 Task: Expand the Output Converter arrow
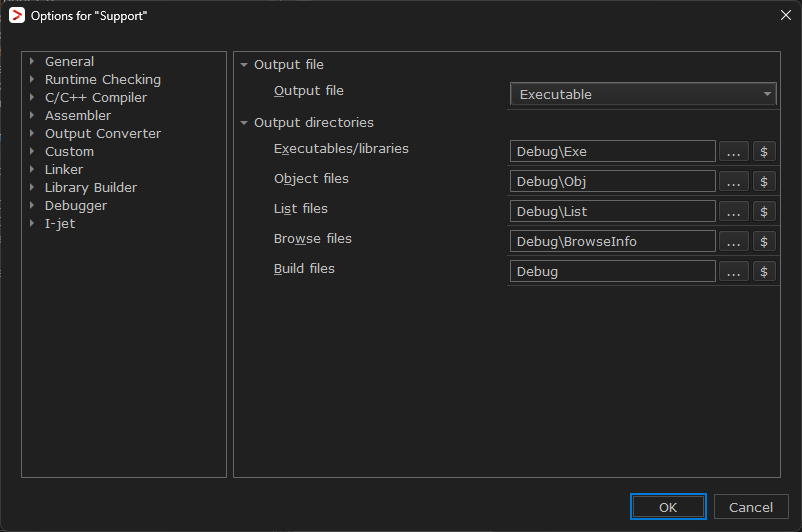[32, 133]
